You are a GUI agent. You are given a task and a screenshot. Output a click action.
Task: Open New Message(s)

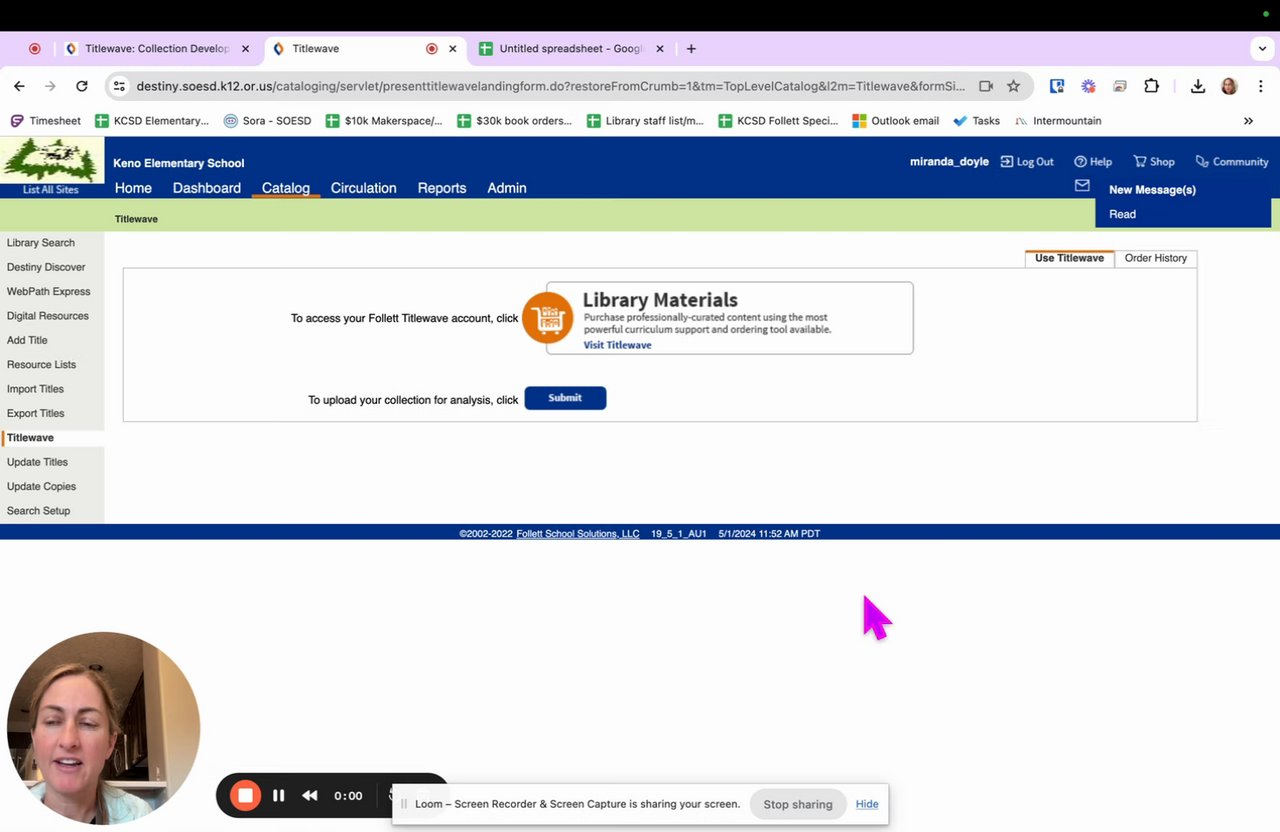1152,190
